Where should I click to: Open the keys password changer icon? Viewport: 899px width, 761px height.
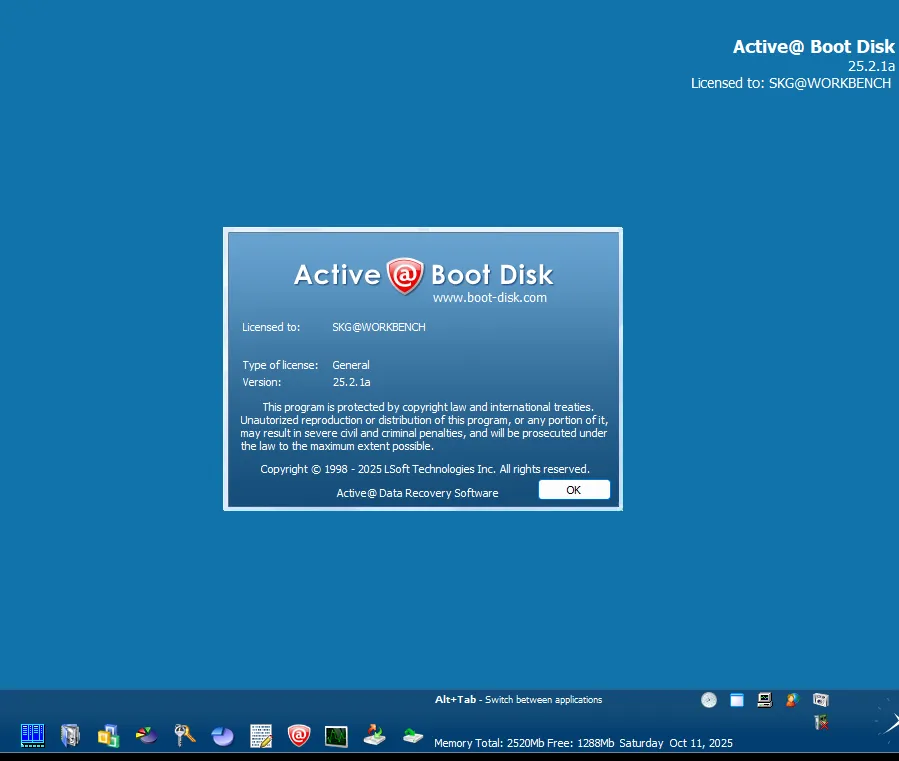click(185, 735)
